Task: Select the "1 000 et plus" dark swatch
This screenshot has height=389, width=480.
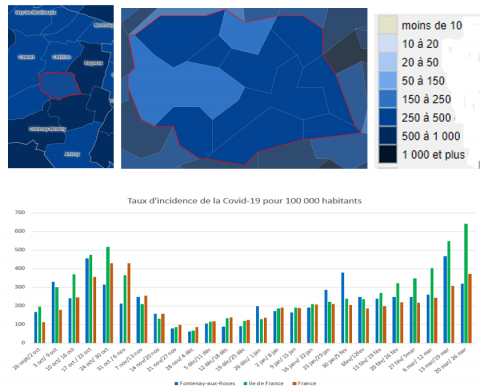Action: [388, 154]
